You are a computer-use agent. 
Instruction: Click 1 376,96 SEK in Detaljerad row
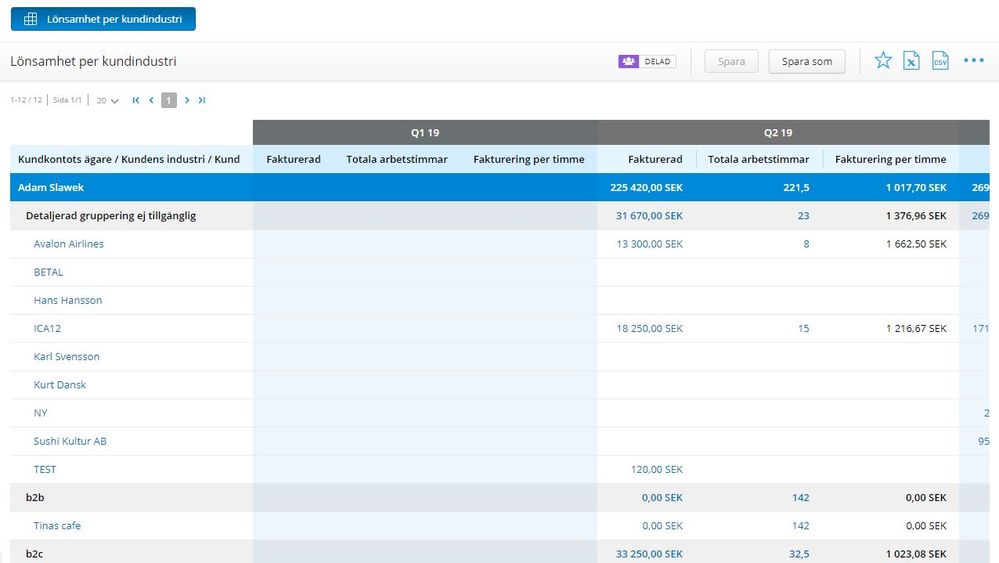pyautogui.click(x=916, y=216)
